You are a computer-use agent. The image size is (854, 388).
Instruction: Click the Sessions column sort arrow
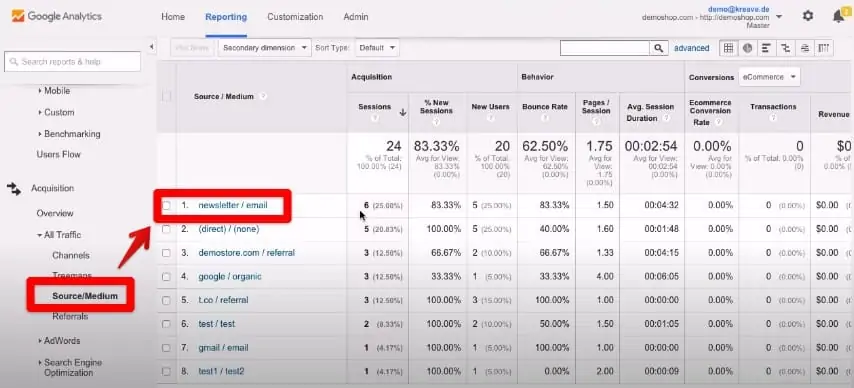click(402, 112)
